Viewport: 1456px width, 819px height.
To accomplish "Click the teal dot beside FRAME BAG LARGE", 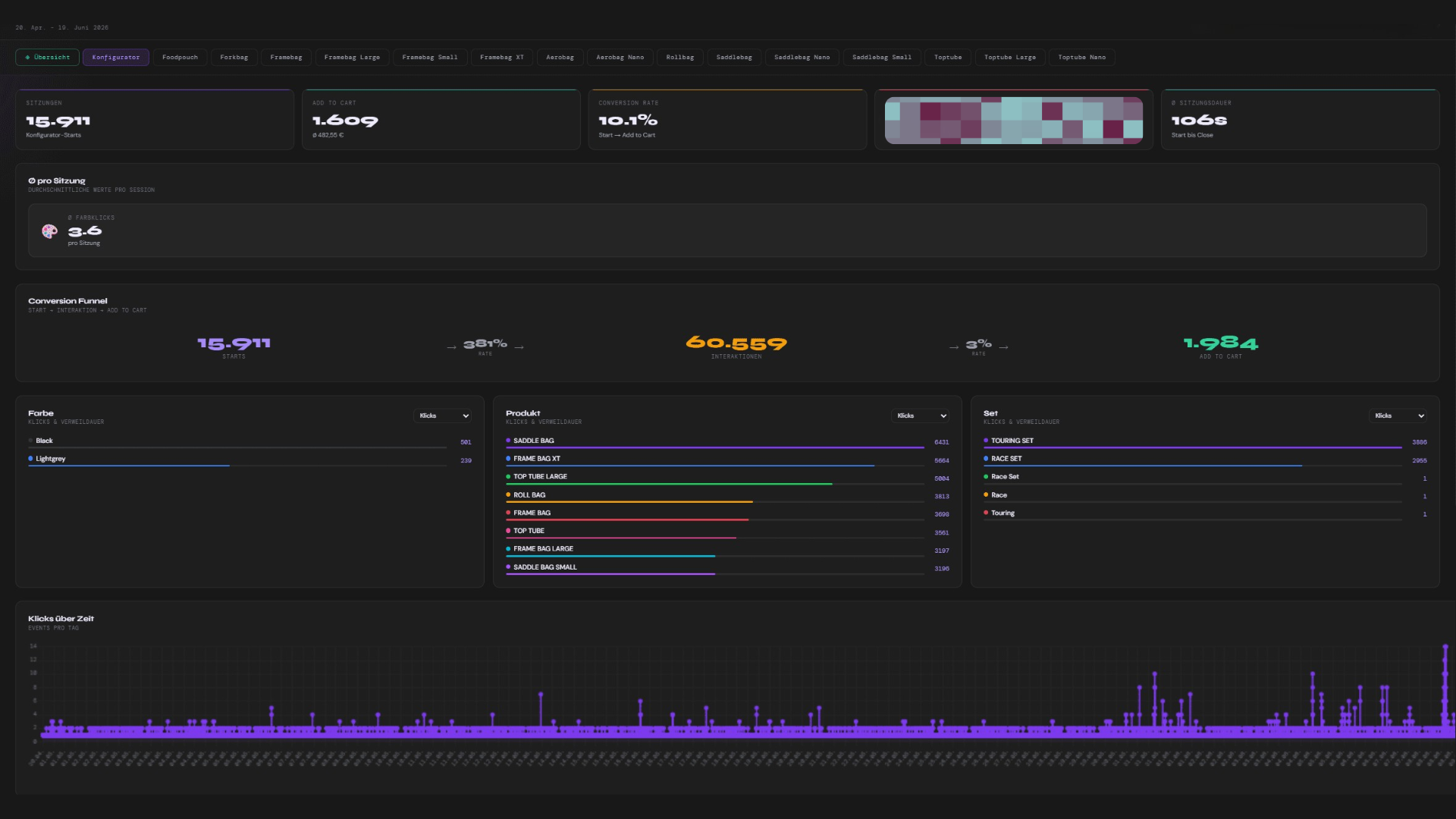I will [x=508, y=549].
